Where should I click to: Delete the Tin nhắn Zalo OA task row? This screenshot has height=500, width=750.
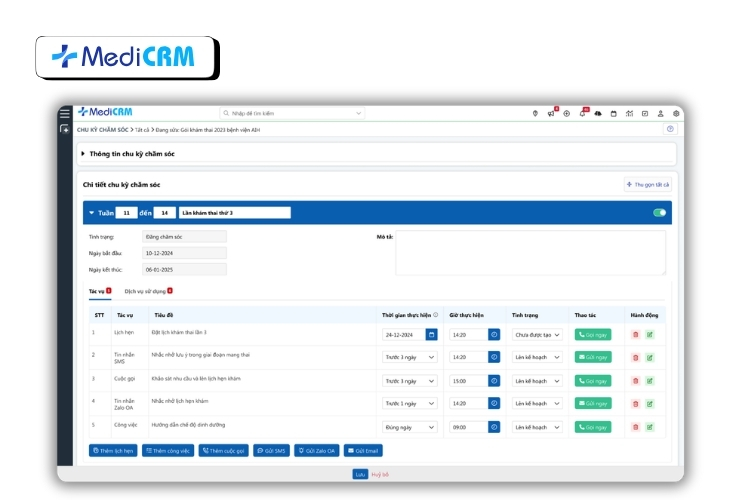pyautogui.click(x=636, y=404)
